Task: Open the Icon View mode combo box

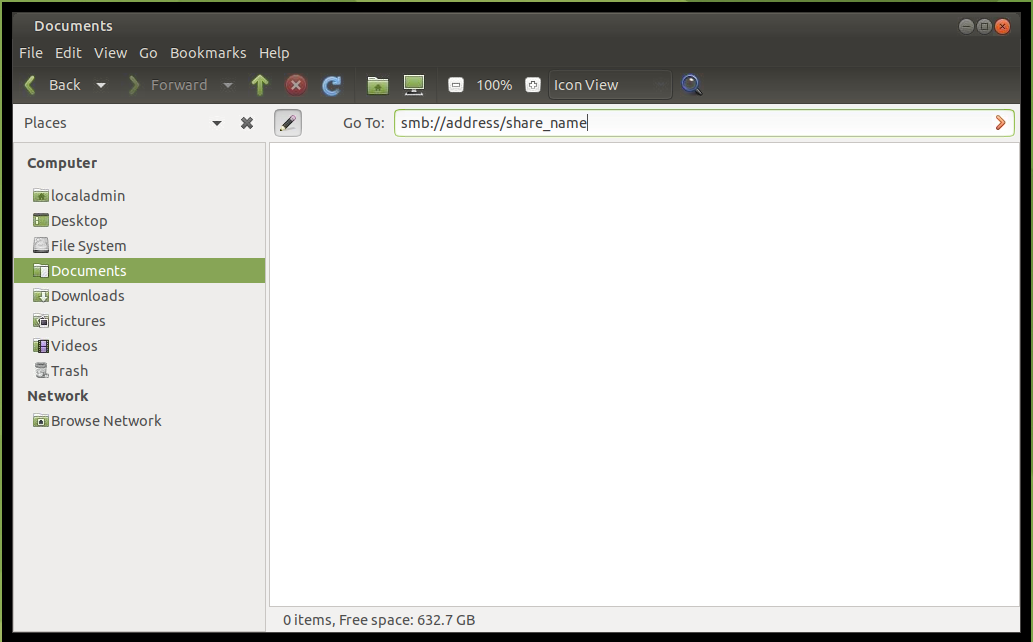Action: [610, 85]
